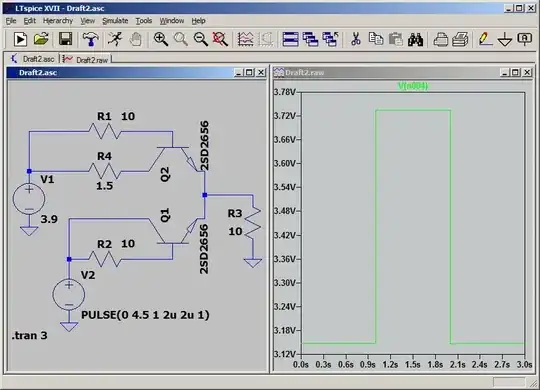Maximize the Draft2.asc schematic subwindow

point(249,73)
